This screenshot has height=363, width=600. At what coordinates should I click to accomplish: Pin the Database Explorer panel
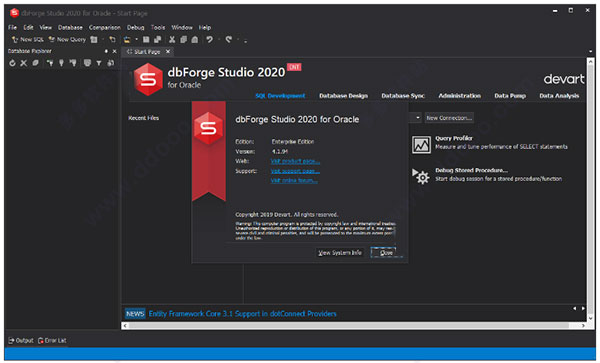(x=106, y=51)
